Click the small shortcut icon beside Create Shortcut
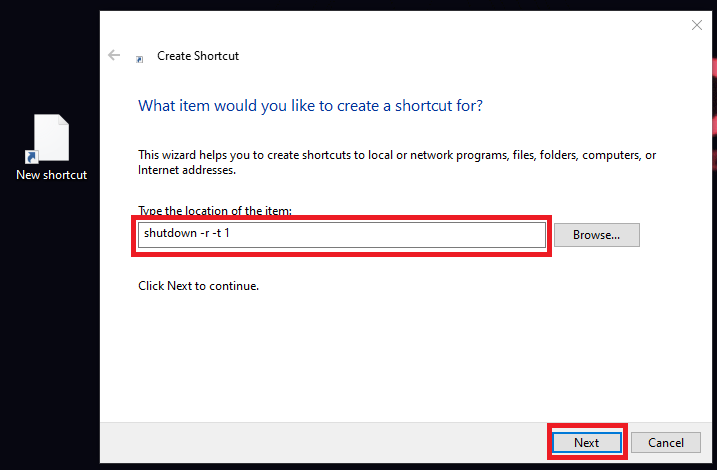Image resolution: width=717 pixels, height=470 pixels. pos(139,59)
